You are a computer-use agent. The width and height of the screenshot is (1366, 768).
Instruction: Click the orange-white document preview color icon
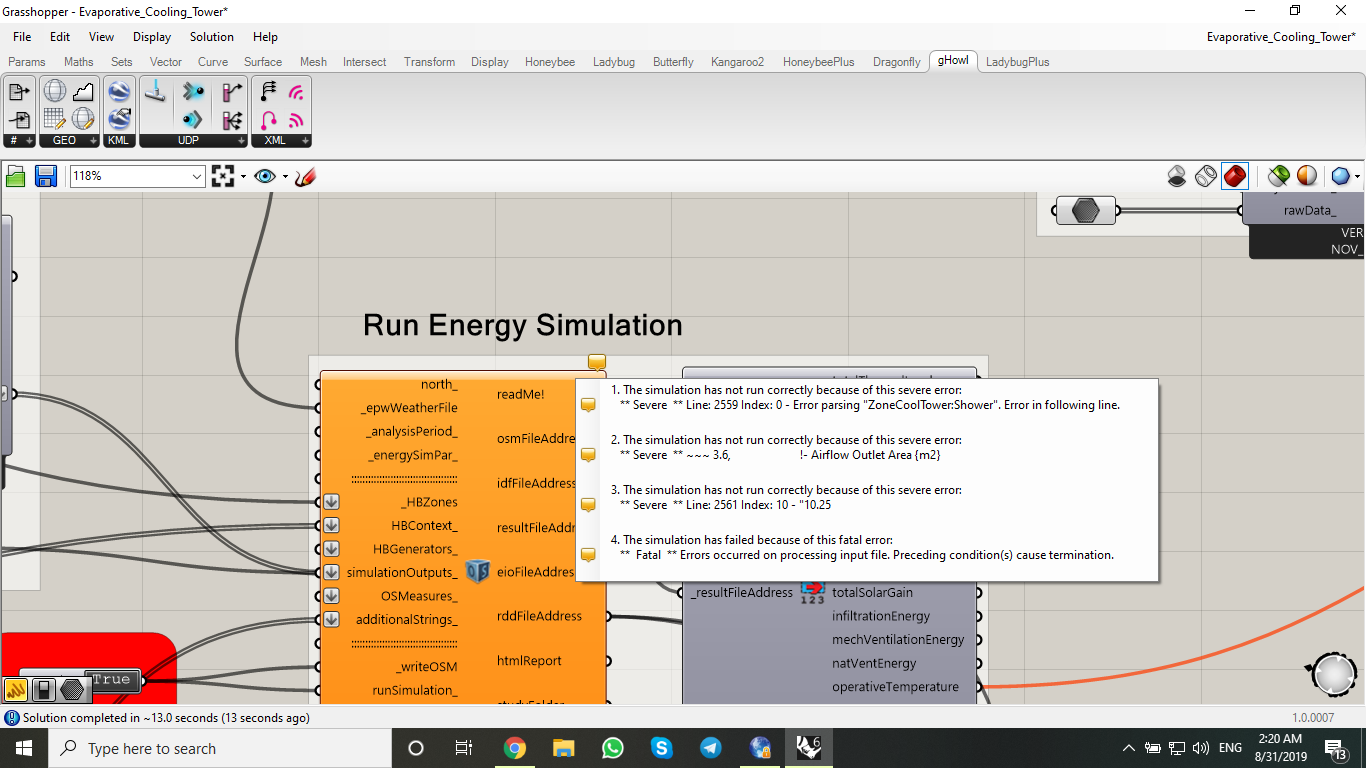(x=1307, y=177)
